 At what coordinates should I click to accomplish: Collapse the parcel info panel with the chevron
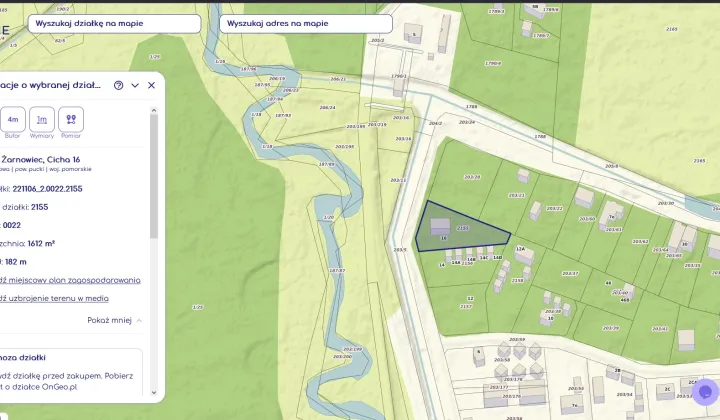(135, 85)
